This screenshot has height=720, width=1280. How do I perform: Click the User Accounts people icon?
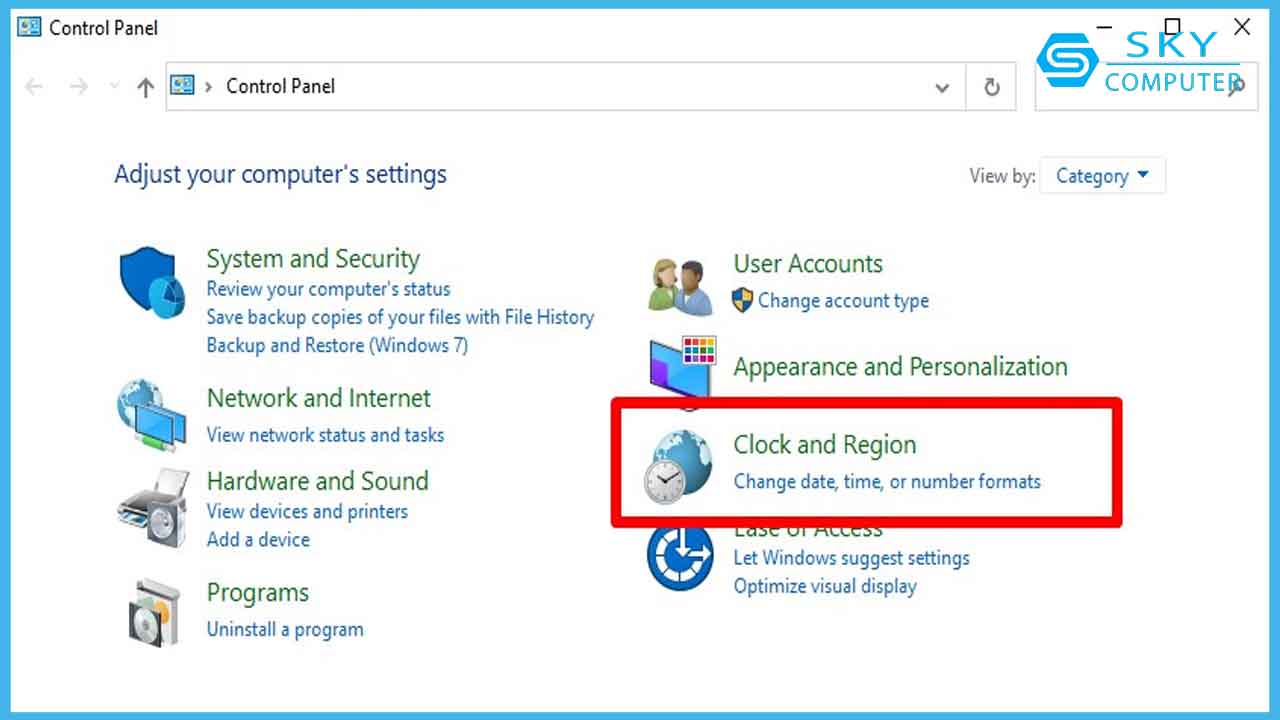[679, 285]
